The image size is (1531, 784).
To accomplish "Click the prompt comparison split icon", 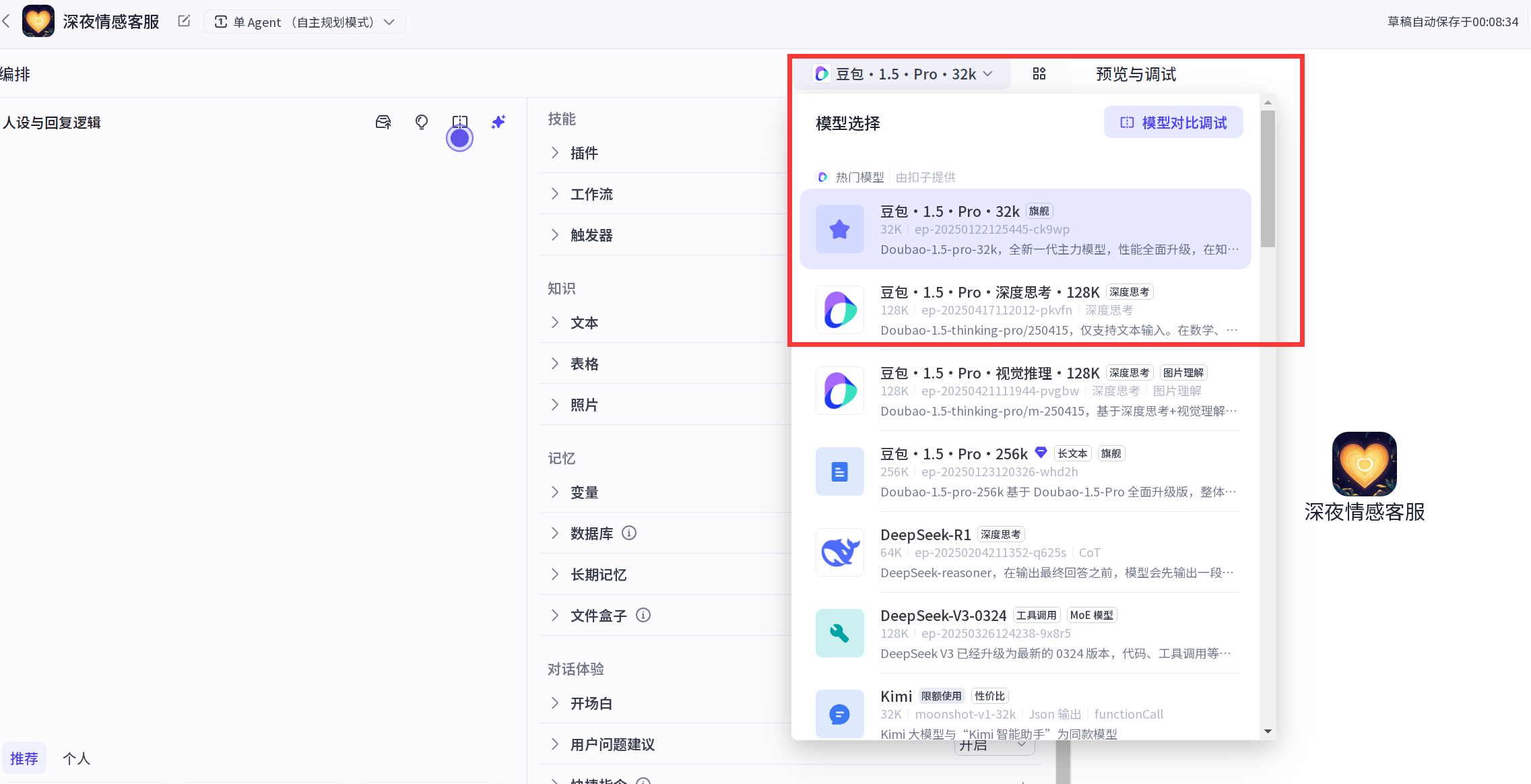I will pyautogui.click(x=460, y=122).
